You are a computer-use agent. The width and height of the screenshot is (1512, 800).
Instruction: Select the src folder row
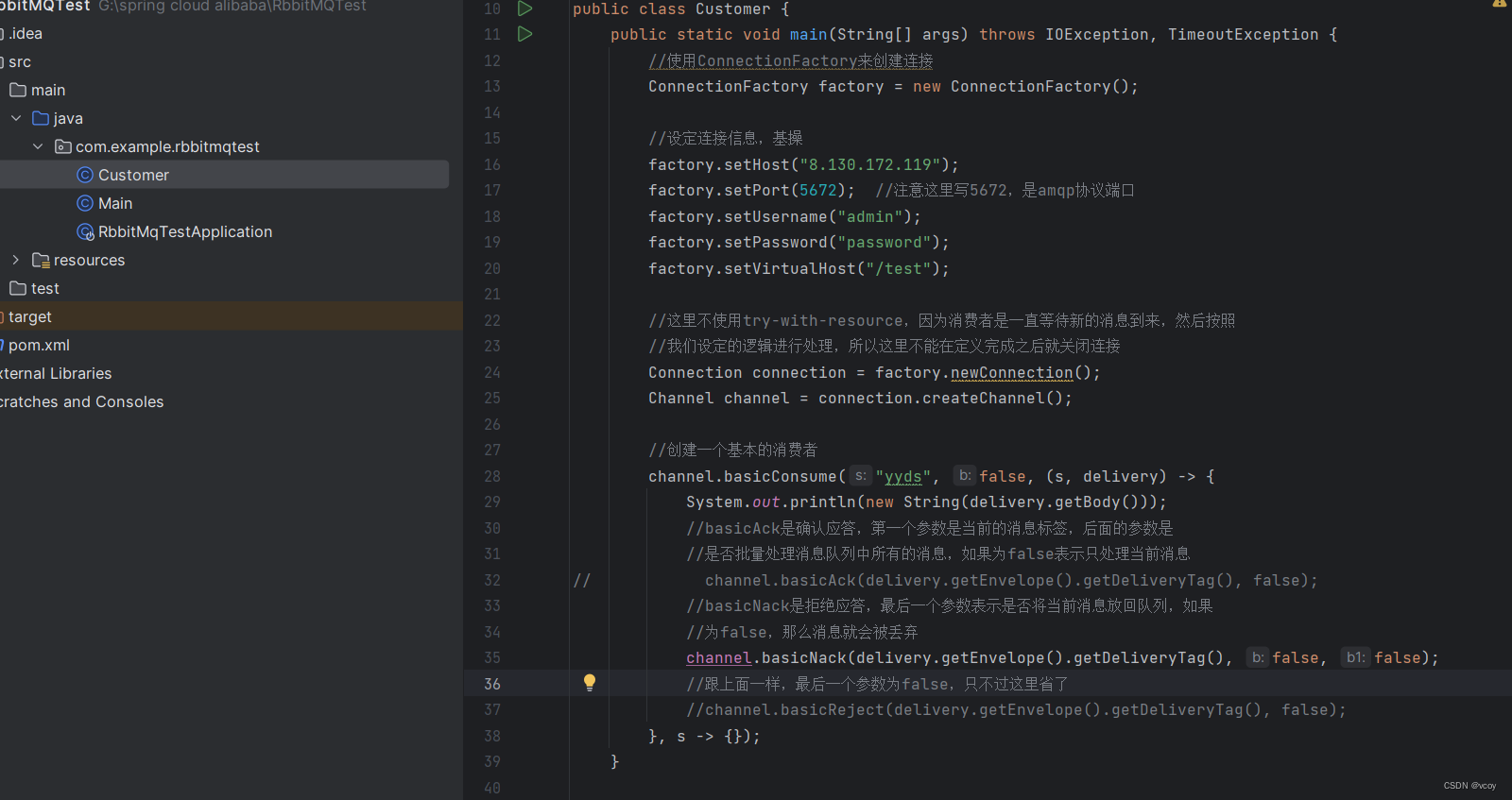click(x=232, y=61)
